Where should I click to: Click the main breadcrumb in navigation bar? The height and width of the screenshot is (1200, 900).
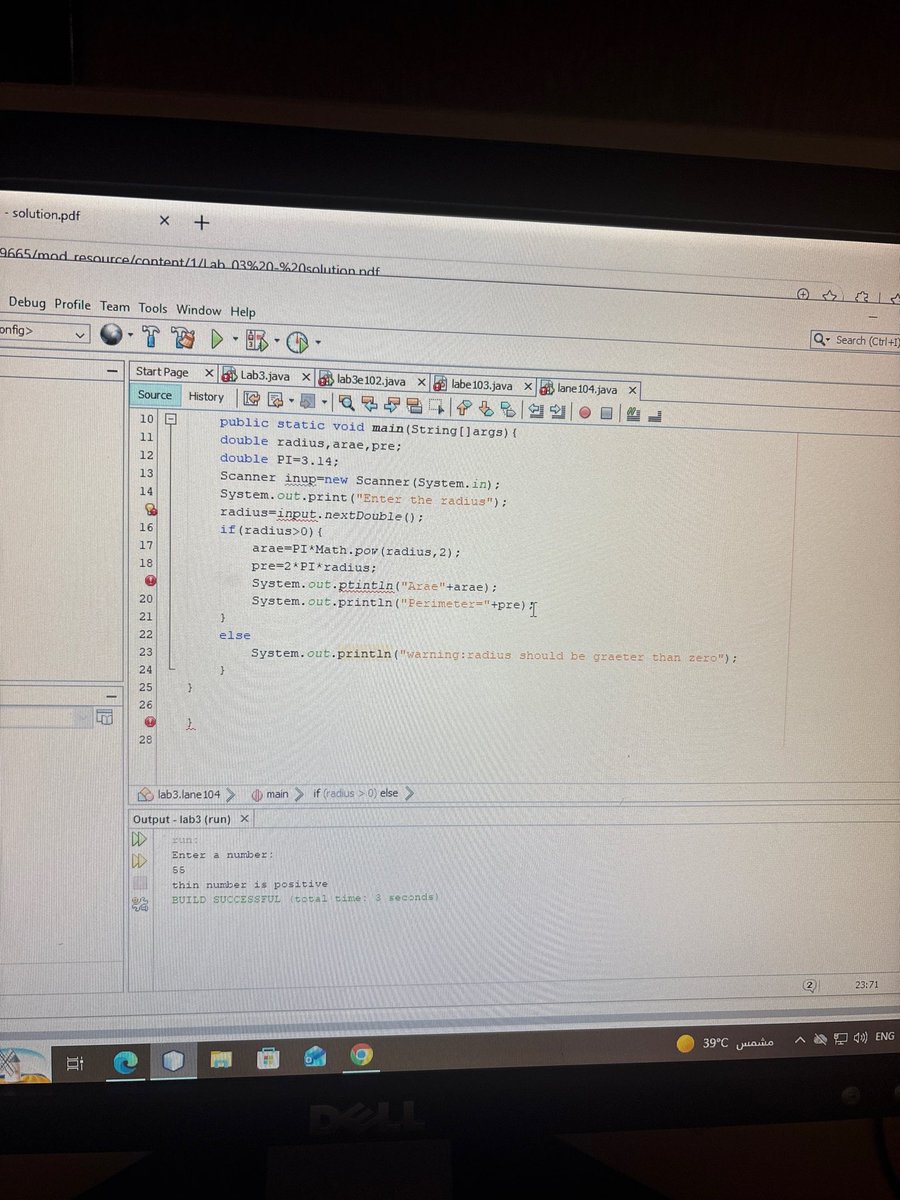277,794
